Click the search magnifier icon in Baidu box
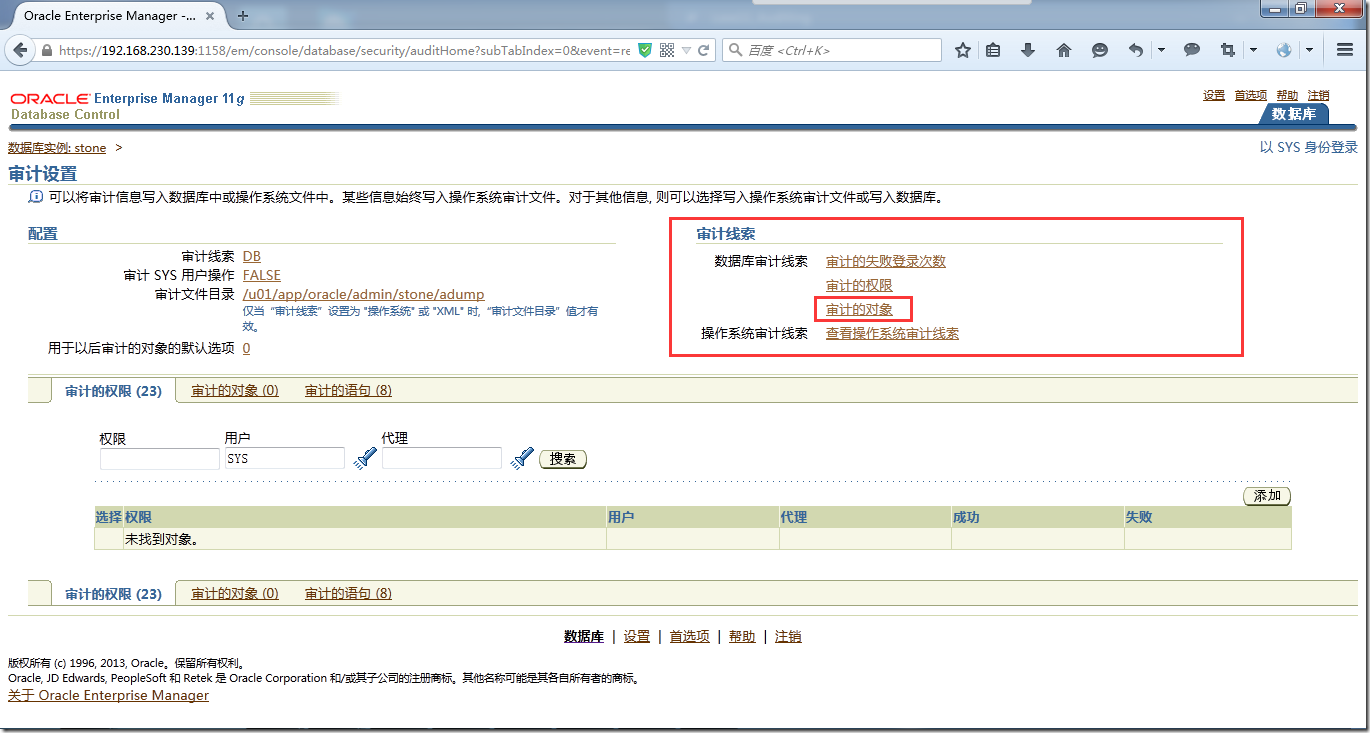 coord(735,50)
